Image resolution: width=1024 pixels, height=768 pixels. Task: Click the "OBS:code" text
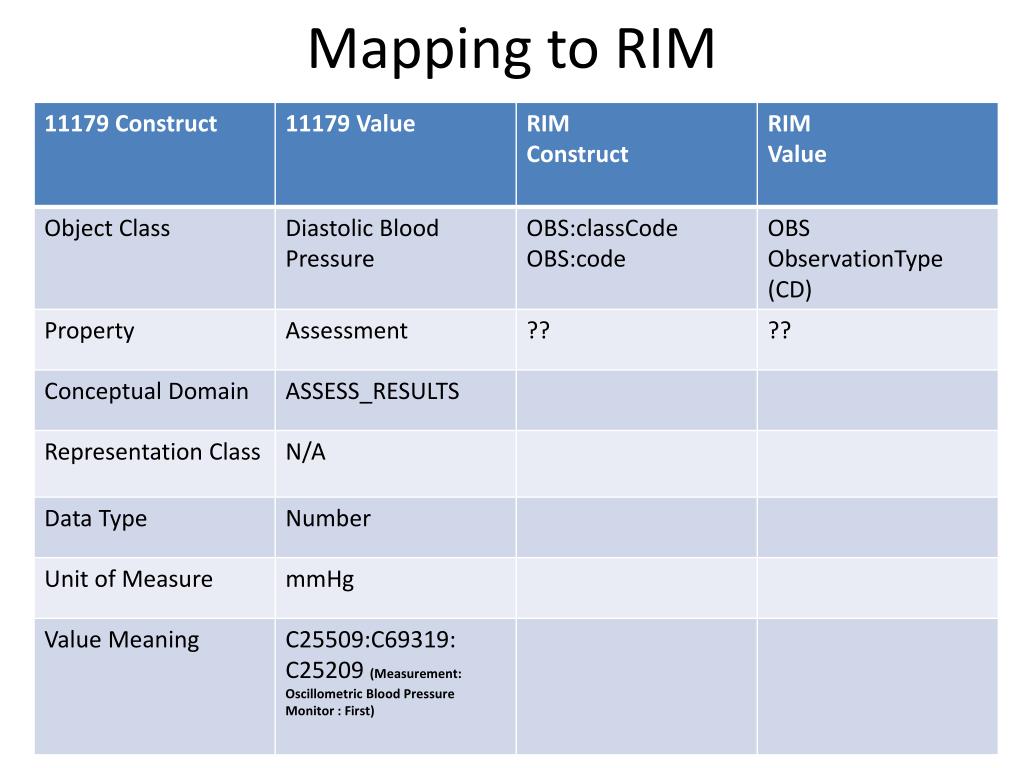pyautogui.click(x=576, y=259)
